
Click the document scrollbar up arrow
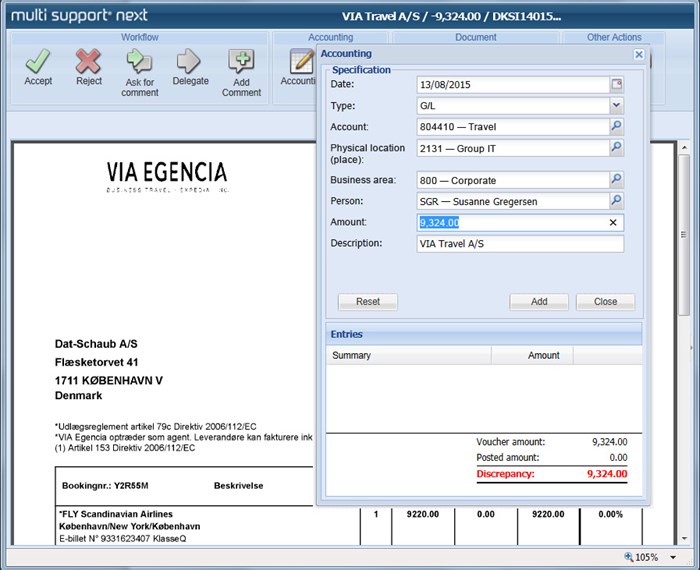(684, 147)
